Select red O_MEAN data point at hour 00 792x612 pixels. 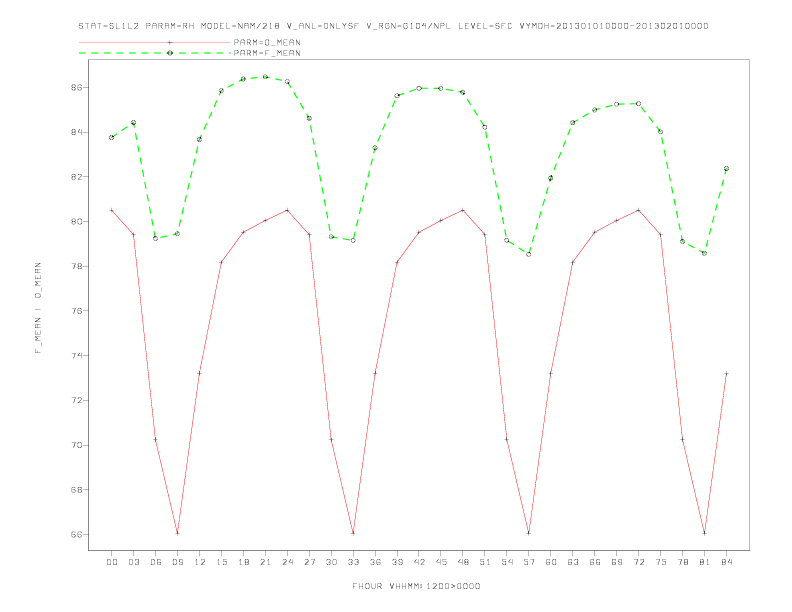tap(112, 210)
